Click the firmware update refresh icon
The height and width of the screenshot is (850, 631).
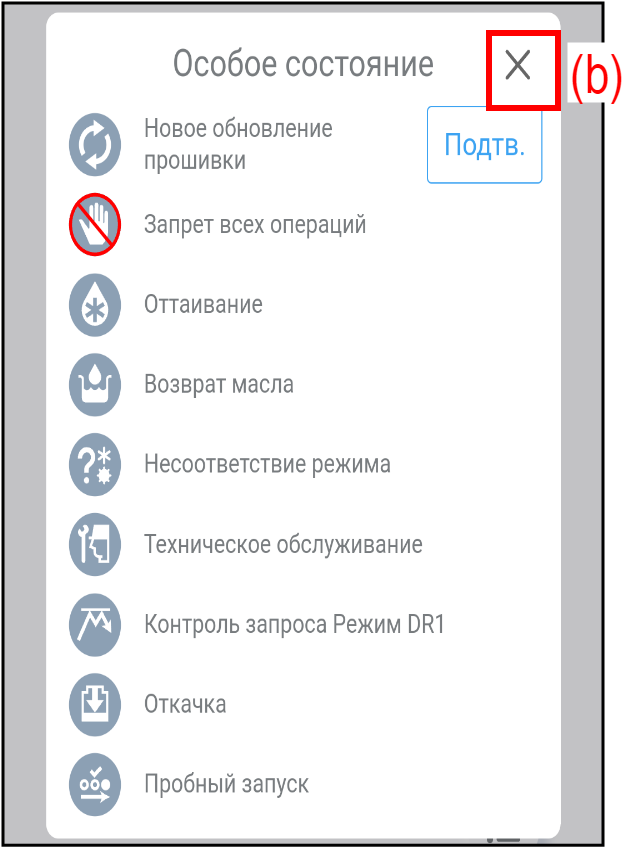coord(95,145)
